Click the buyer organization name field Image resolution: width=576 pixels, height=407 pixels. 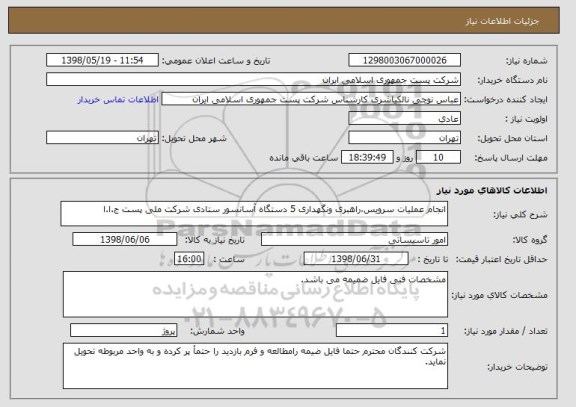[253, 80]
